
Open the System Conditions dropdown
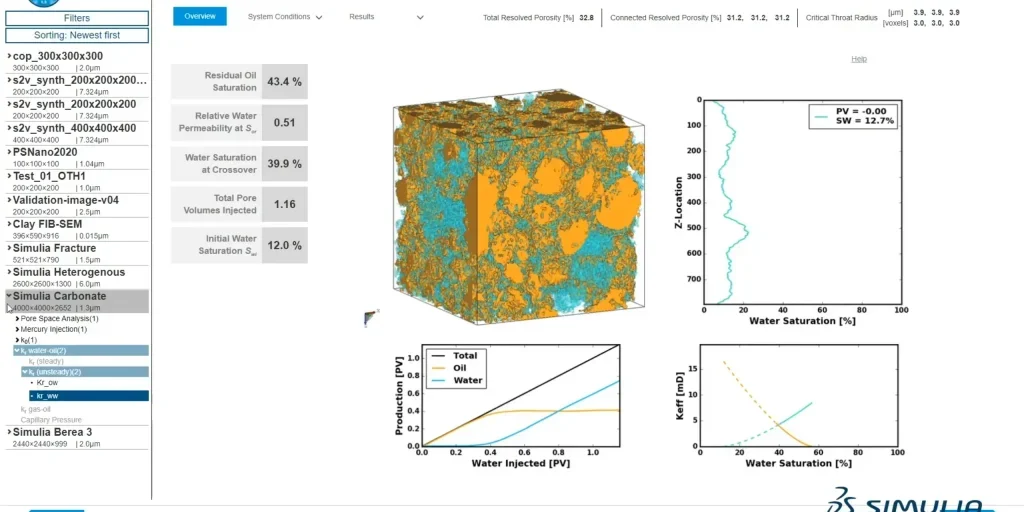[x=285, y=17]
